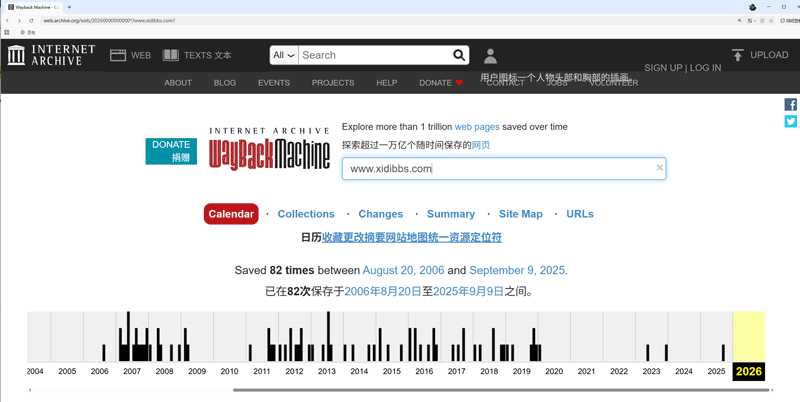Click the horizontal timeline scrollbar thumb
The image size is (800, 402).
pyautogui.click(x=501, y=390)
